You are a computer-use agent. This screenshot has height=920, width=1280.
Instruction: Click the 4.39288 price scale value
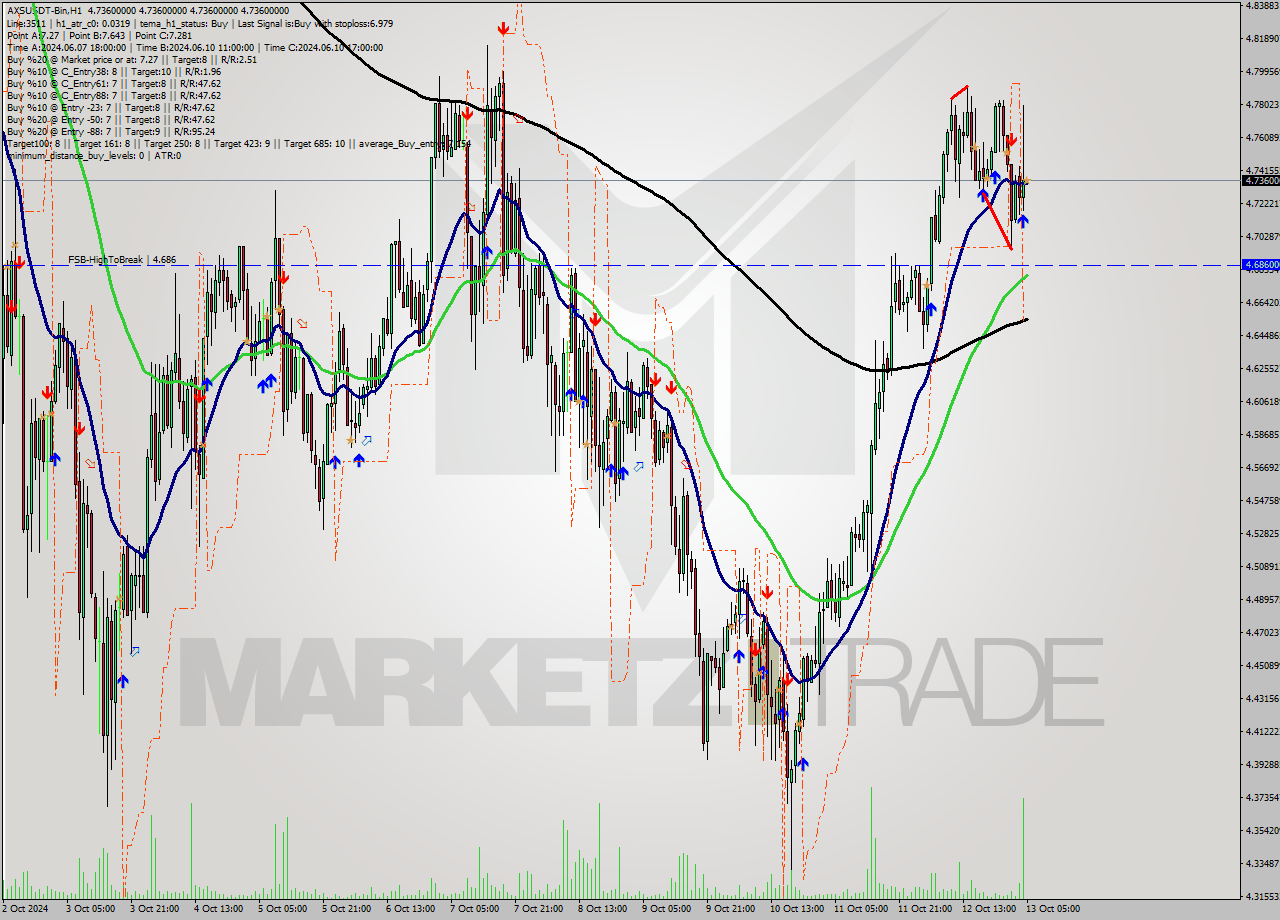pos(1262,764)
